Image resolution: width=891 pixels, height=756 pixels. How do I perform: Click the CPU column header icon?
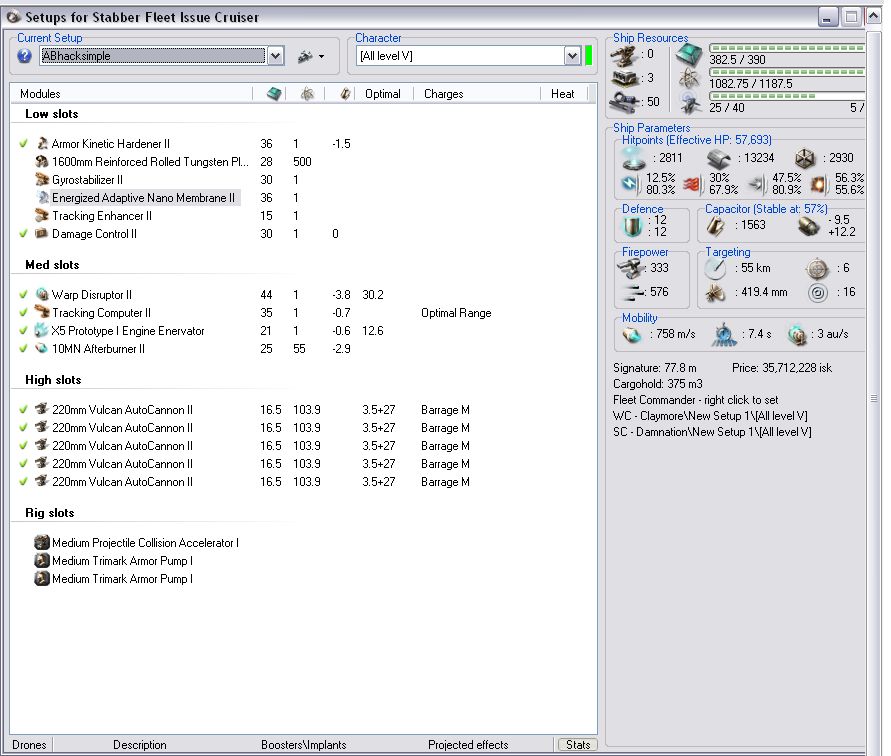coord(273,94)
